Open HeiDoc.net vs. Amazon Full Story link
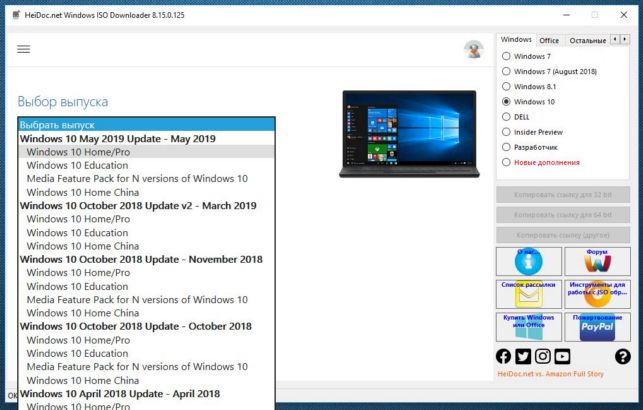The image size is (643, 410). 550,374
